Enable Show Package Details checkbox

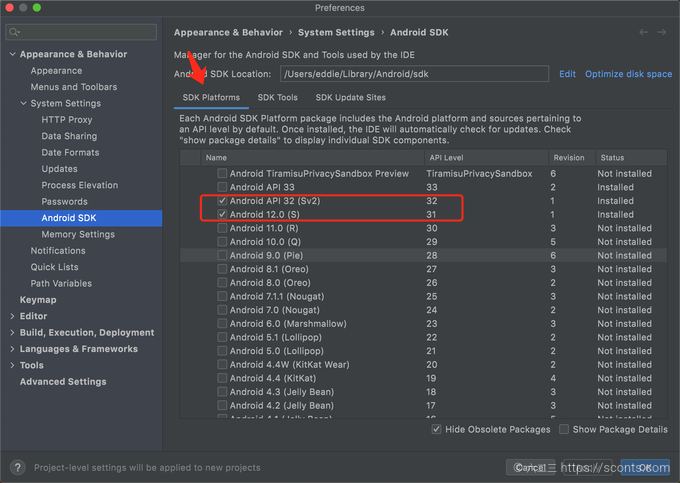[564, 429]
